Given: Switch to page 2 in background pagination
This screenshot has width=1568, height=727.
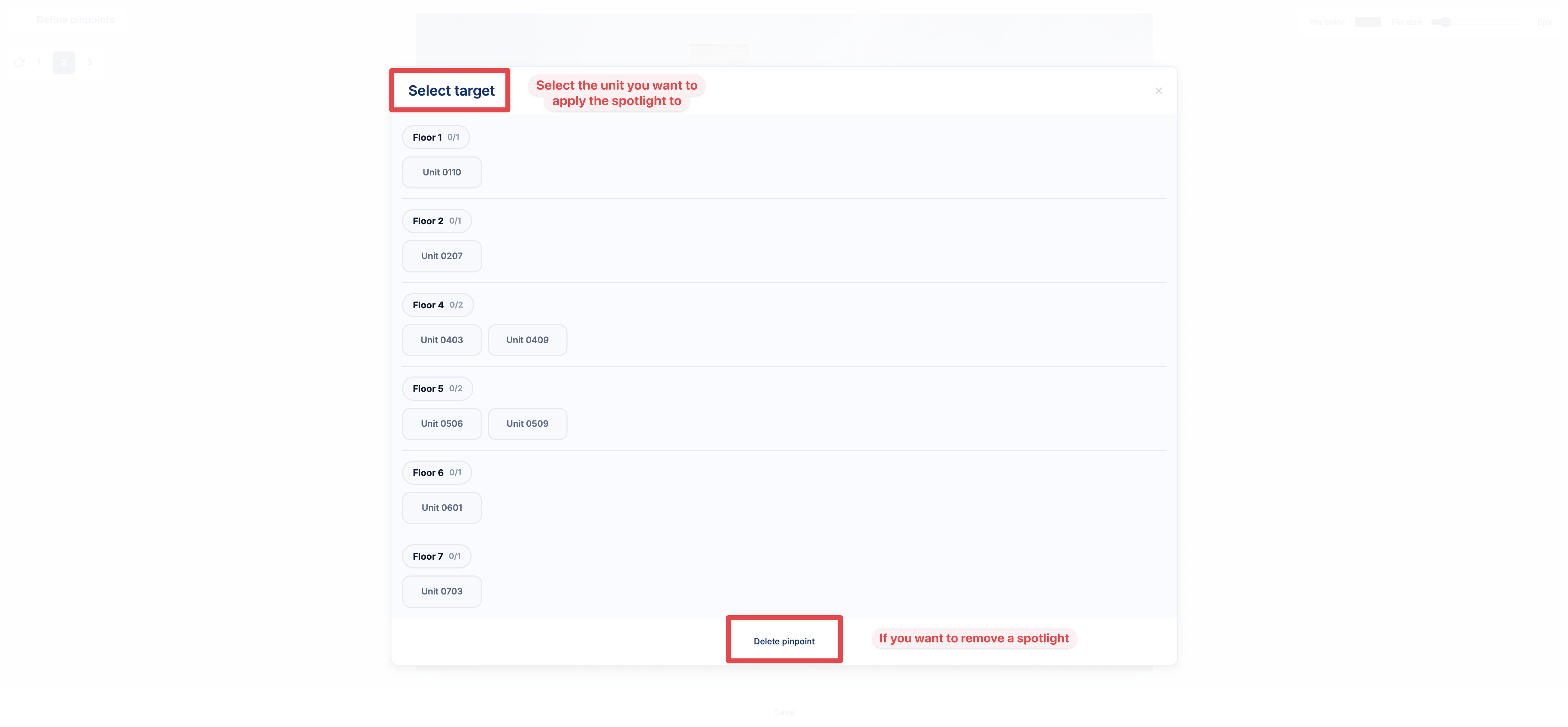Looking at the screenshot, I should [x=64, y=62].
